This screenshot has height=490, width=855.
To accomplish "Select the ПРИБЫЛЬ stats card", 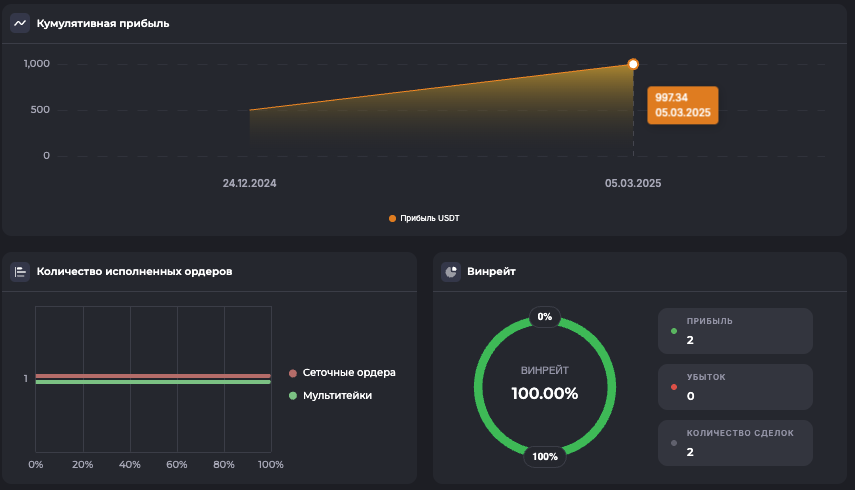I will point(735,331).
